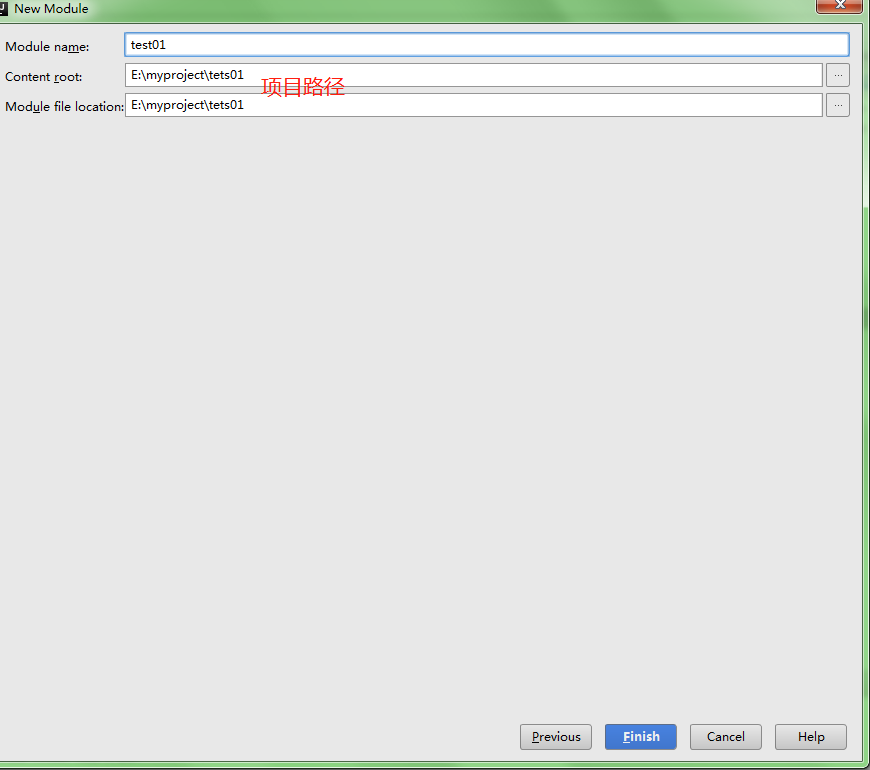Click Finish to create the module

[x=641, y=737]
